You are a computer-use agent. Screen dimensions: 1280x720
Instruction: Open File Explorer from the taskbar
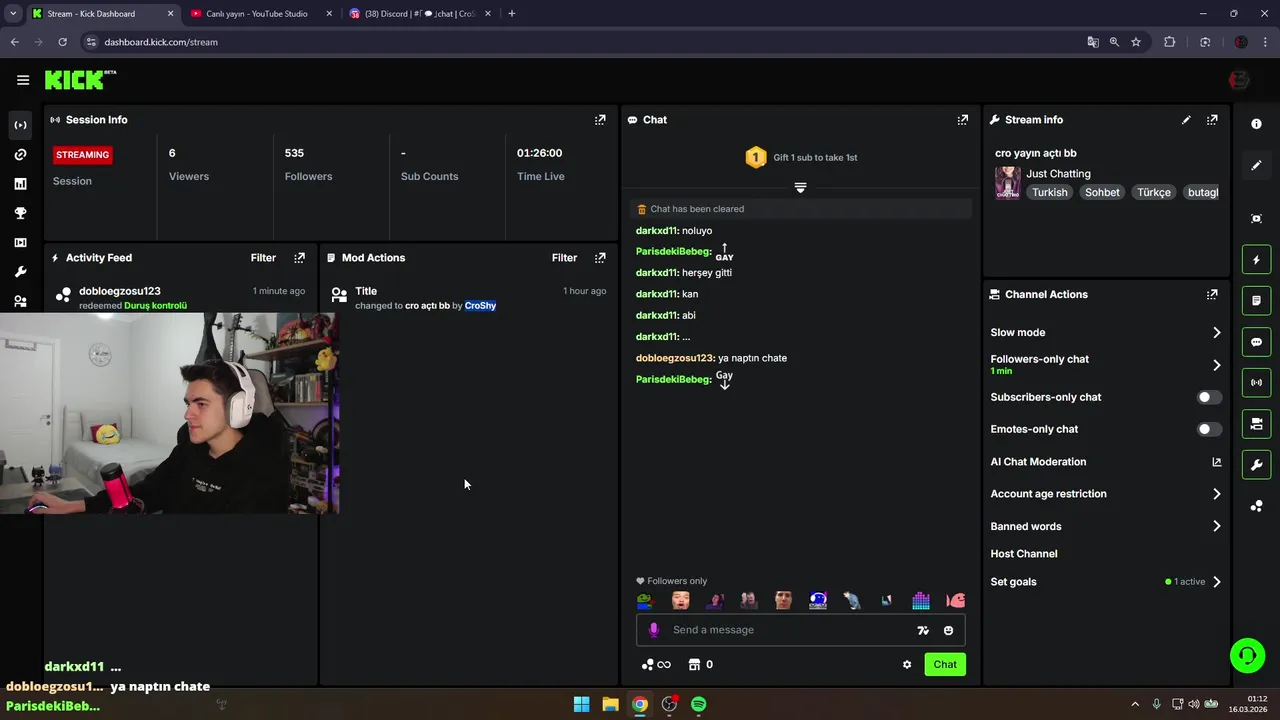610,704
